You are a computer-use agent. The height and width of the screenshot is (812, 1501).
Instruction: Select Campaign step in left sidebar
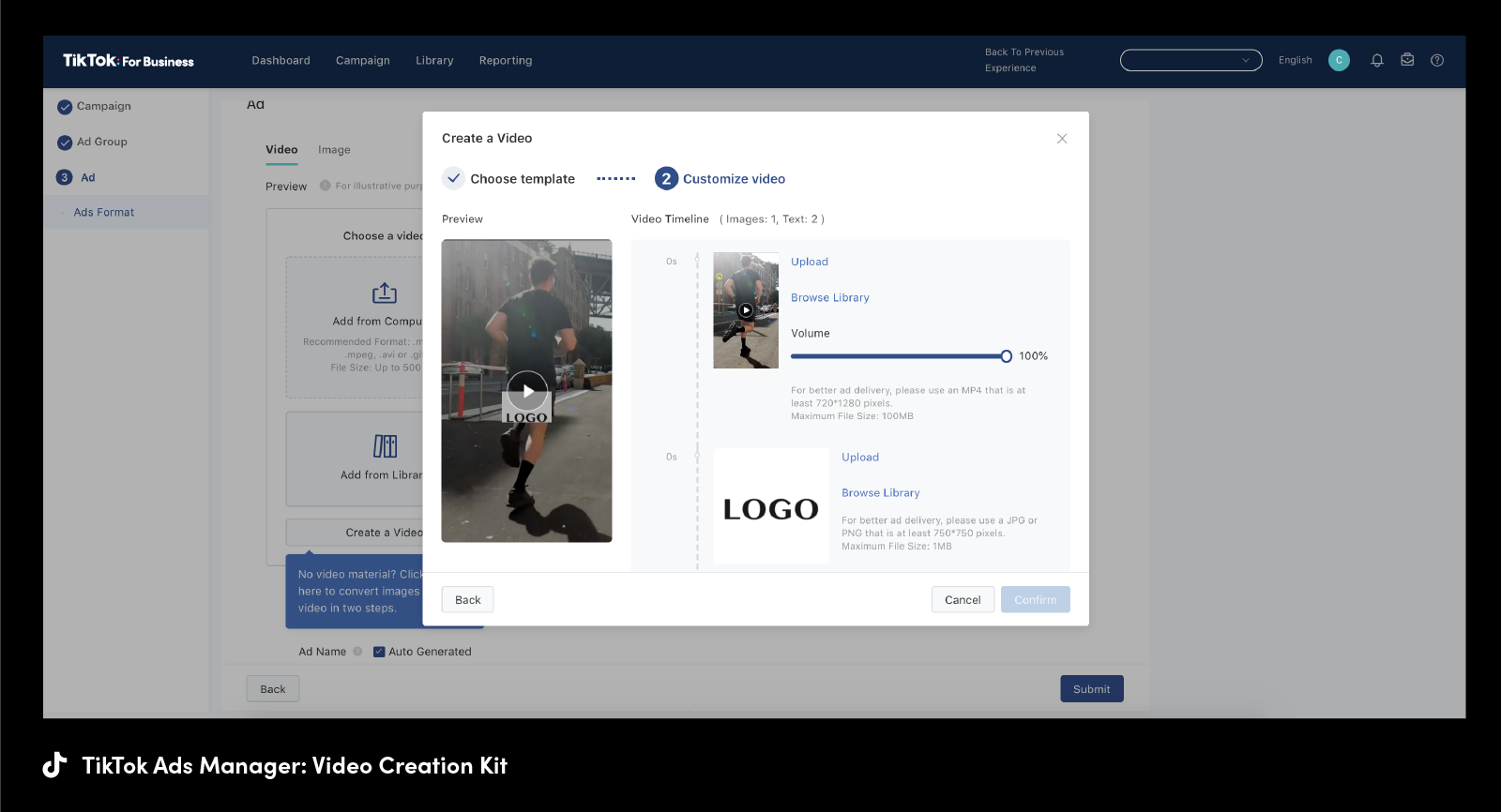click(103, 107)
